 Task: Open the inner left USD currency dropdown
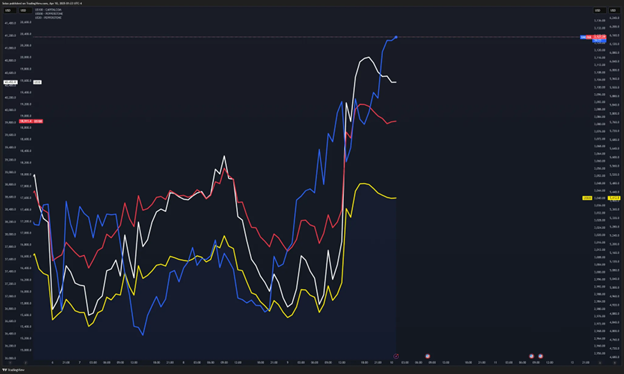click(x=26, y=10)
